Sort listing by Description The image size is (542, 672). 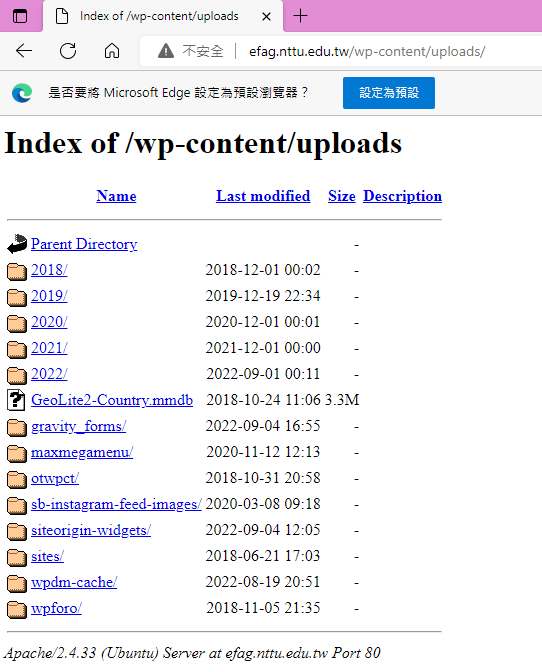402,196
